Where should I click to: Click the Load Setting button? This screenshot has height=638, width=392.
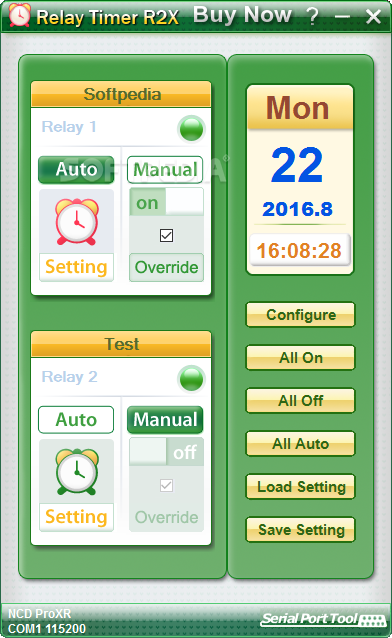click(301, 487)
